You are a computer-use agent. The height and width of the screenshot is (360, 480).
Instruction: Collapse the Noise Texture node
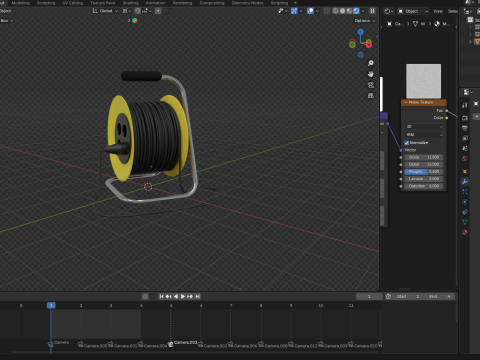pyautogui.click(x=406, y=102)
